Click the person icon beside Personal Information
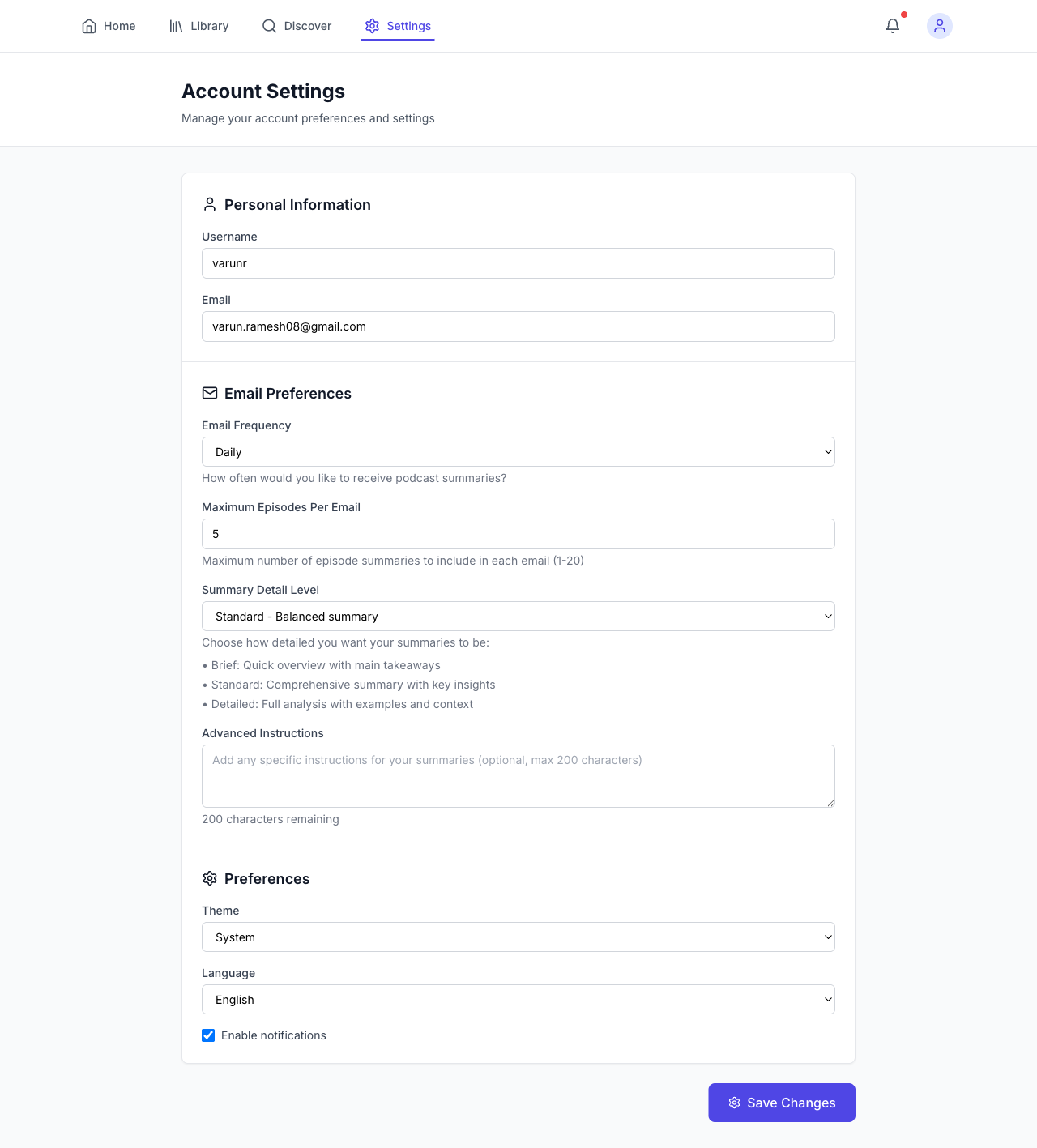This screenshot has width=1037, height=1148. coord(210,204)
